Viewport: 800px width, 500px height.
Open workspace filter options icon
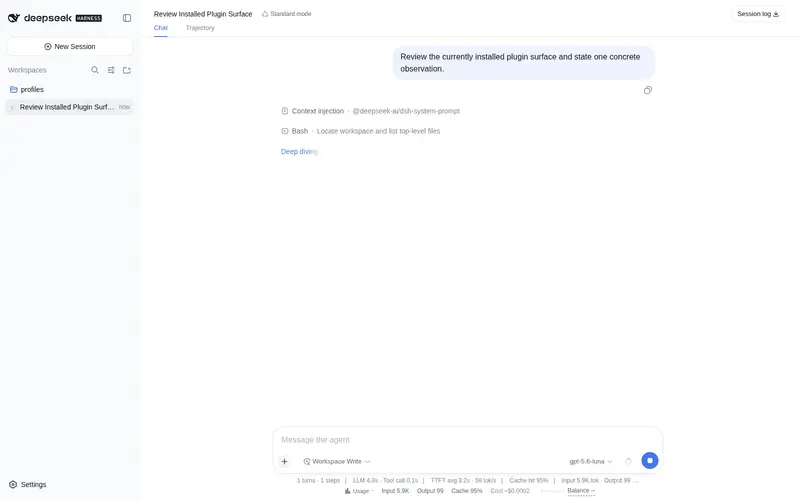(x=111, y=70)
